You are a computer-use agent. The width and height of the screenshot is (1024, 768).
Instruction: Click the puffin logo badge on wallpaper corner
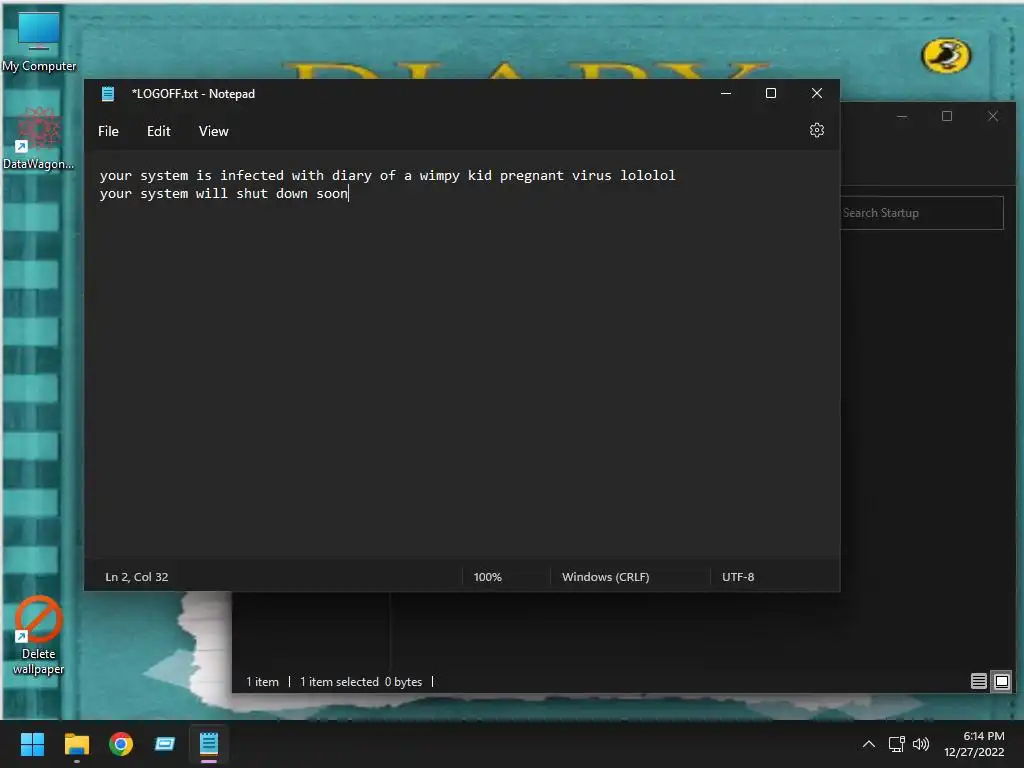946,56
